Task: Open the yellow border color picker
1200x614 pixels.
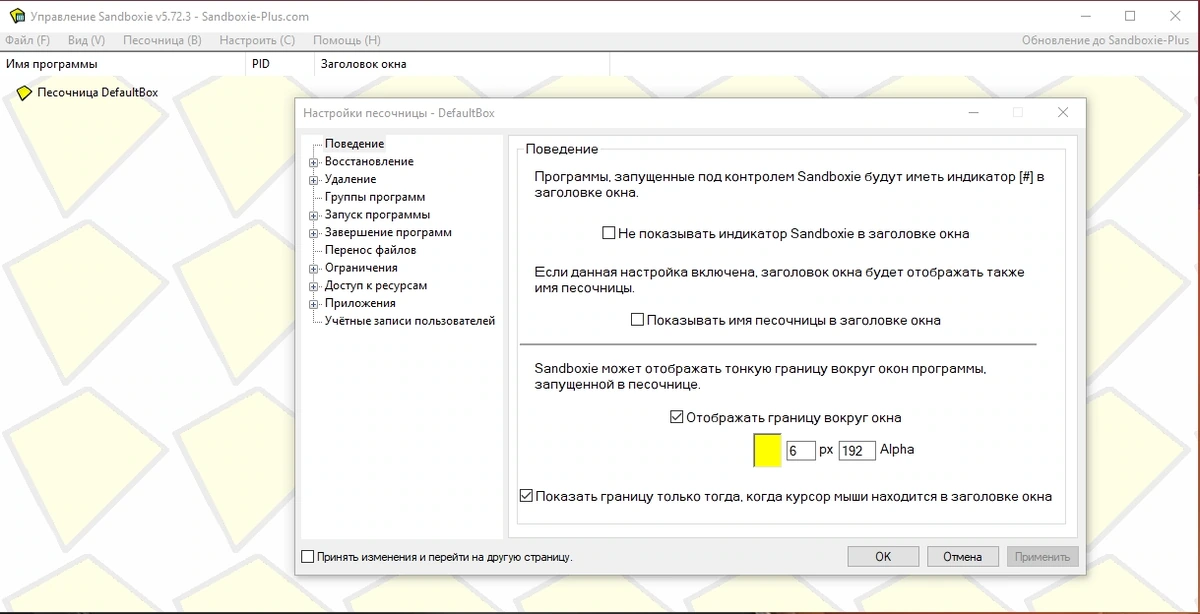Action: tap(767, 450)
